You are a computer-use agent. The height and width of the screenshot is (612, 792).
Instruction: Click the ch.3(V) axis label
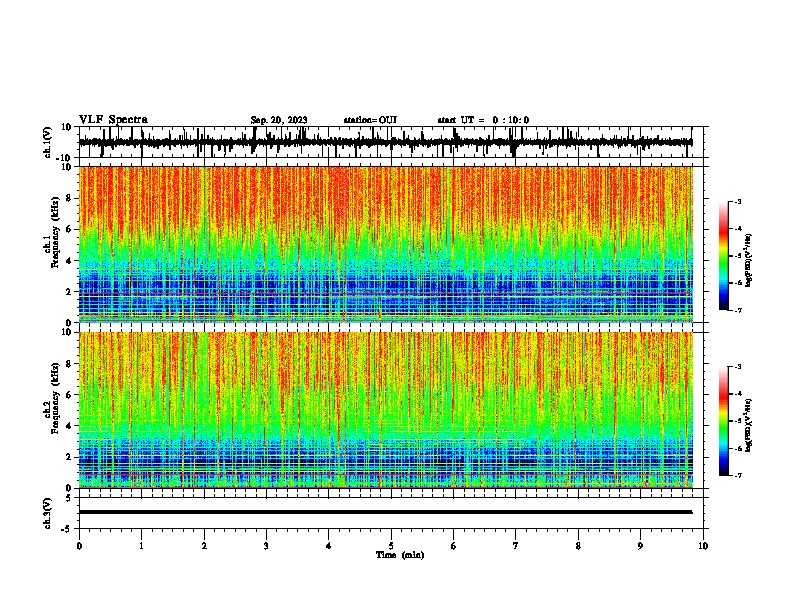pos(47,514)
